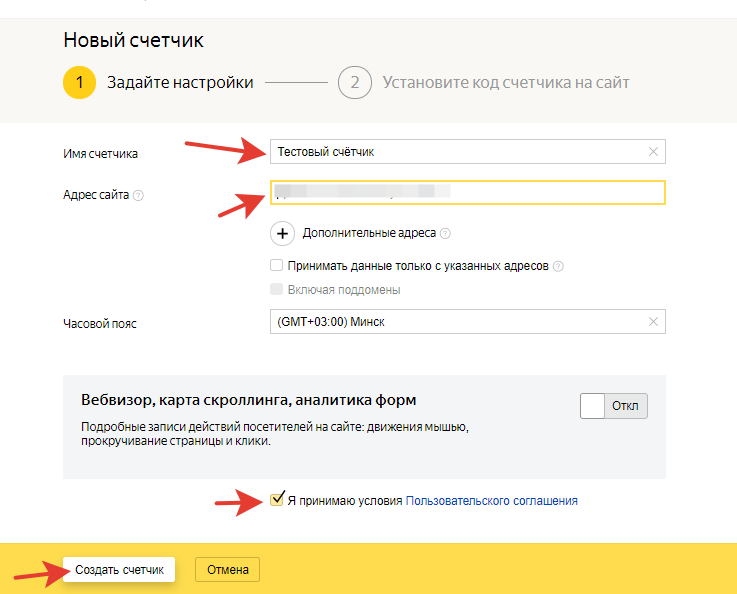Image resolution: width=737 pixels, height=594 pixels.
Task: Go to Задайте настройки step label
Action: click(180, 82)
